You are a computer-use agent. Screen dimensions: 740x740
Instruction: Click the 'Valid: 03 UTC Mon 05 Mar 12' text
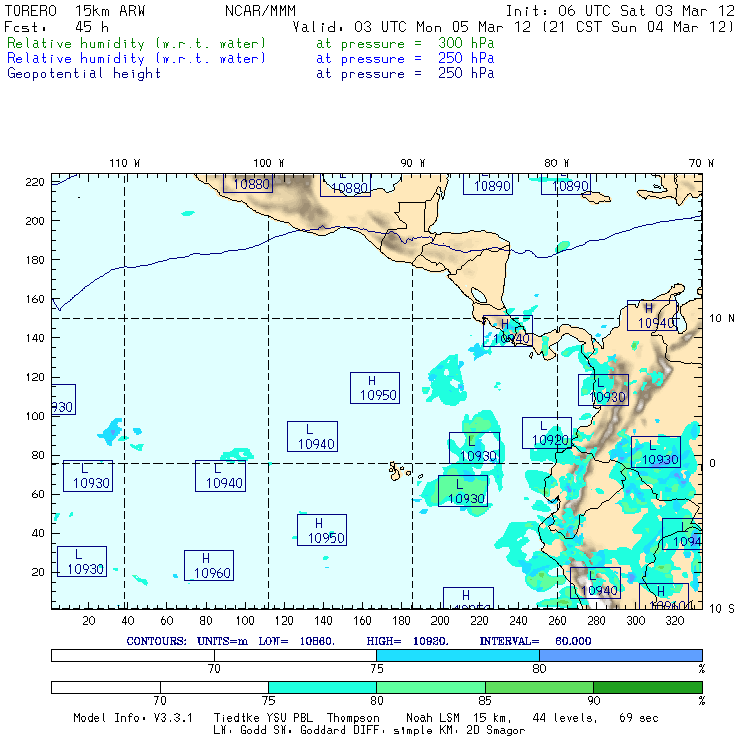pyautogui.click(x=412, y=27)
